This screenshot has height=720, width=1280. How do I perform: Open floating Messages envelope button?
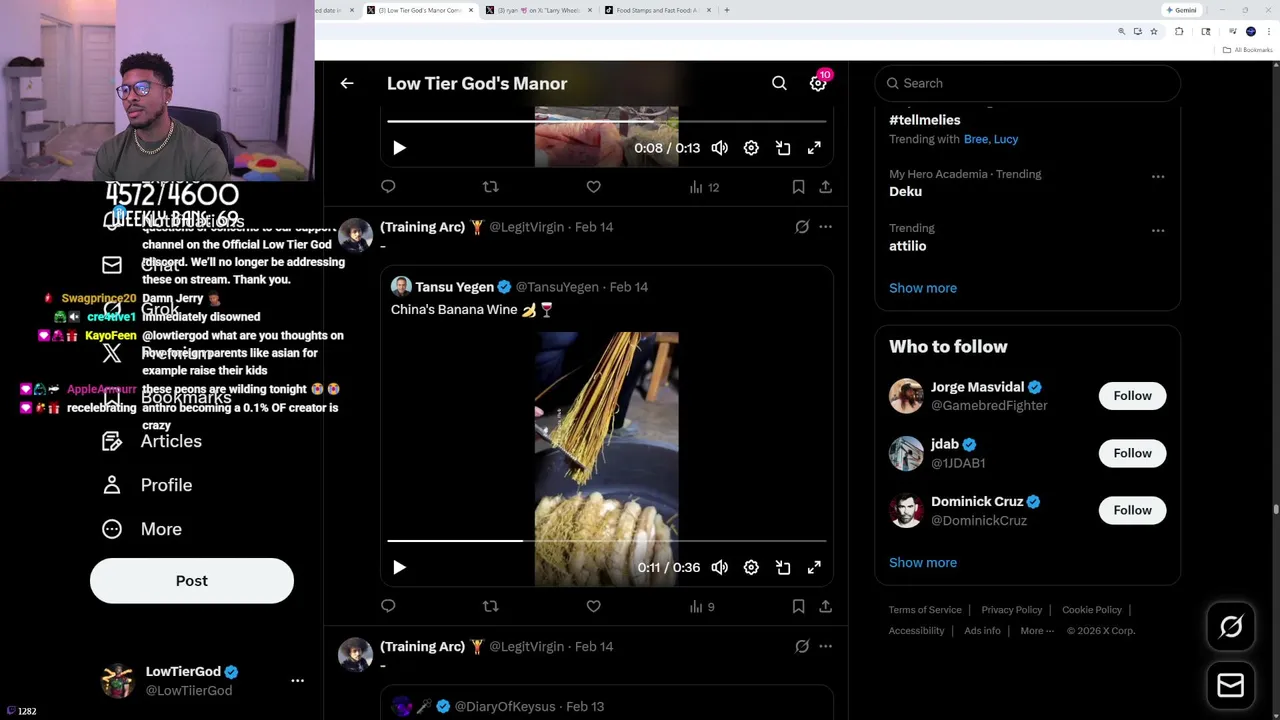click(1231, 685)
